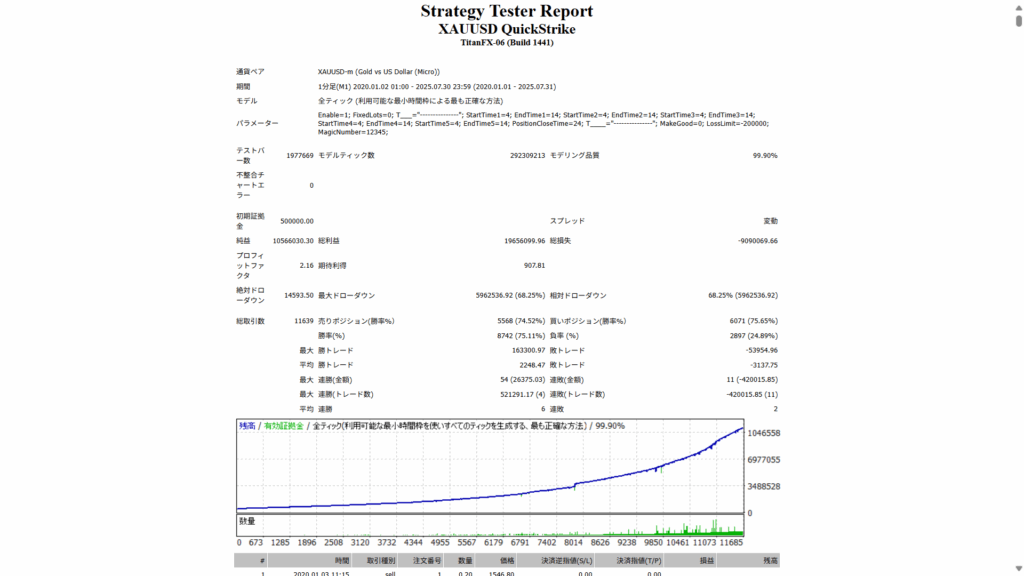Click 'MagicNumber=12345;' parameter text
This screenshot has width=1024, height=576.
tap(353, 132)
